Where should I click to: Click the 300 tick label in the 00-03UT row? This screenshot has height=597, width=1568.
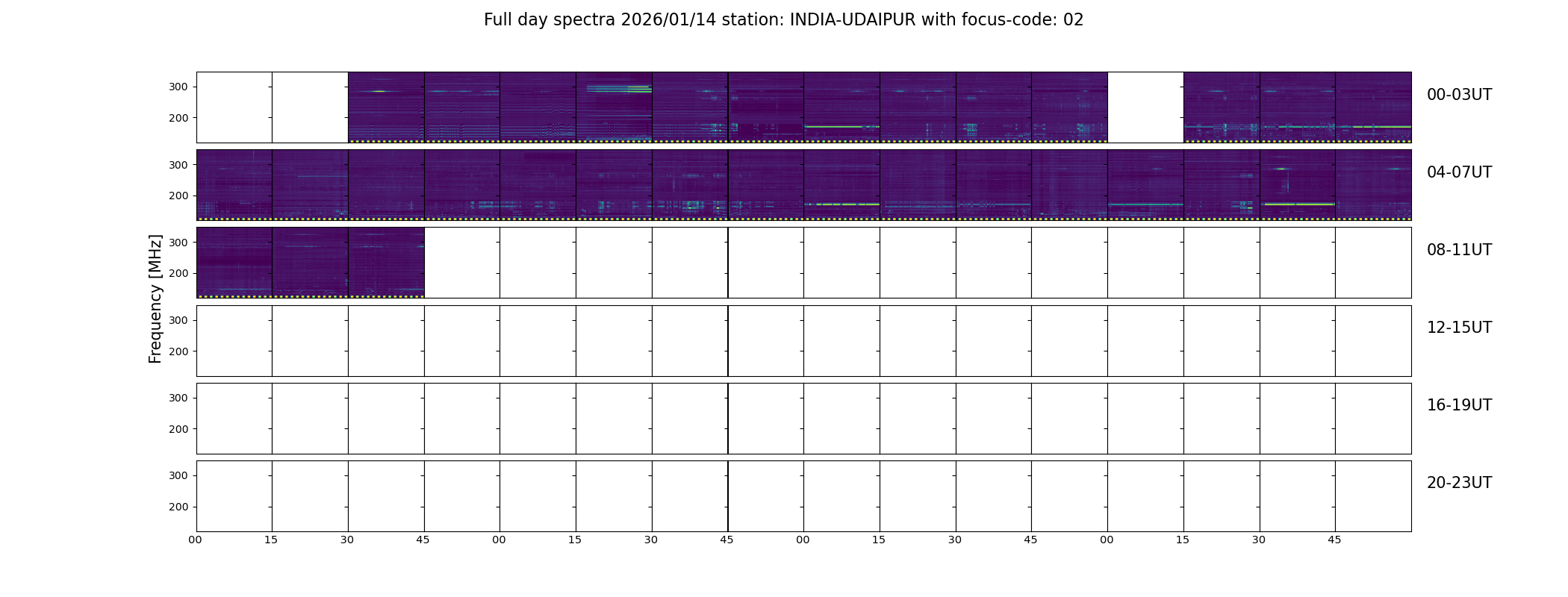[178, 87]
